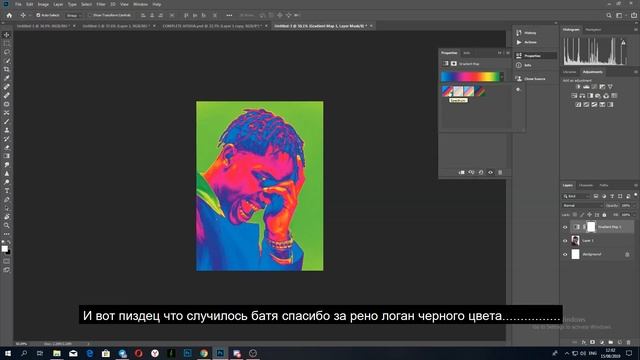The height and width of the screenshot is (360, 640).
Task: Select the Gradient Map 1 layer mask thumbnail
Action: 591,227
